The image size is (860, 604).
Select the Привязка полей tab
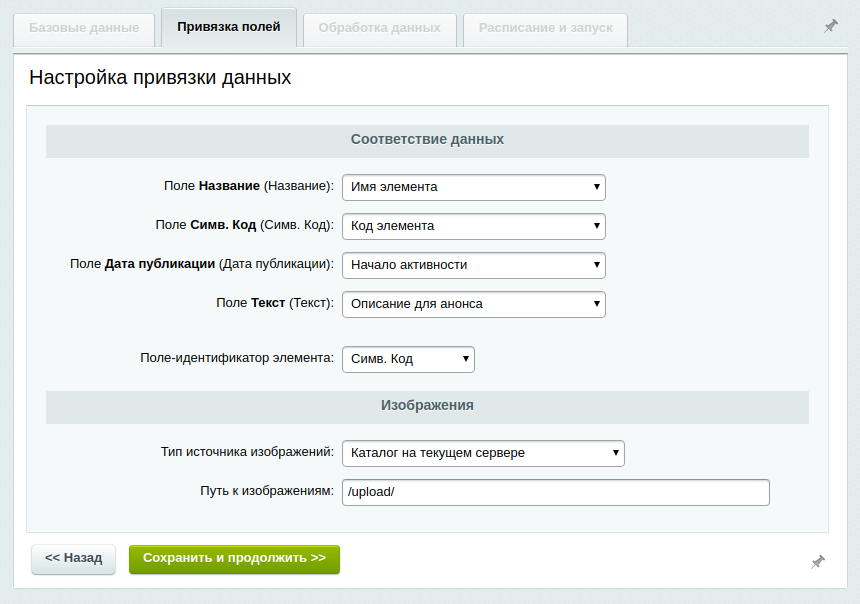click(228, 28)
